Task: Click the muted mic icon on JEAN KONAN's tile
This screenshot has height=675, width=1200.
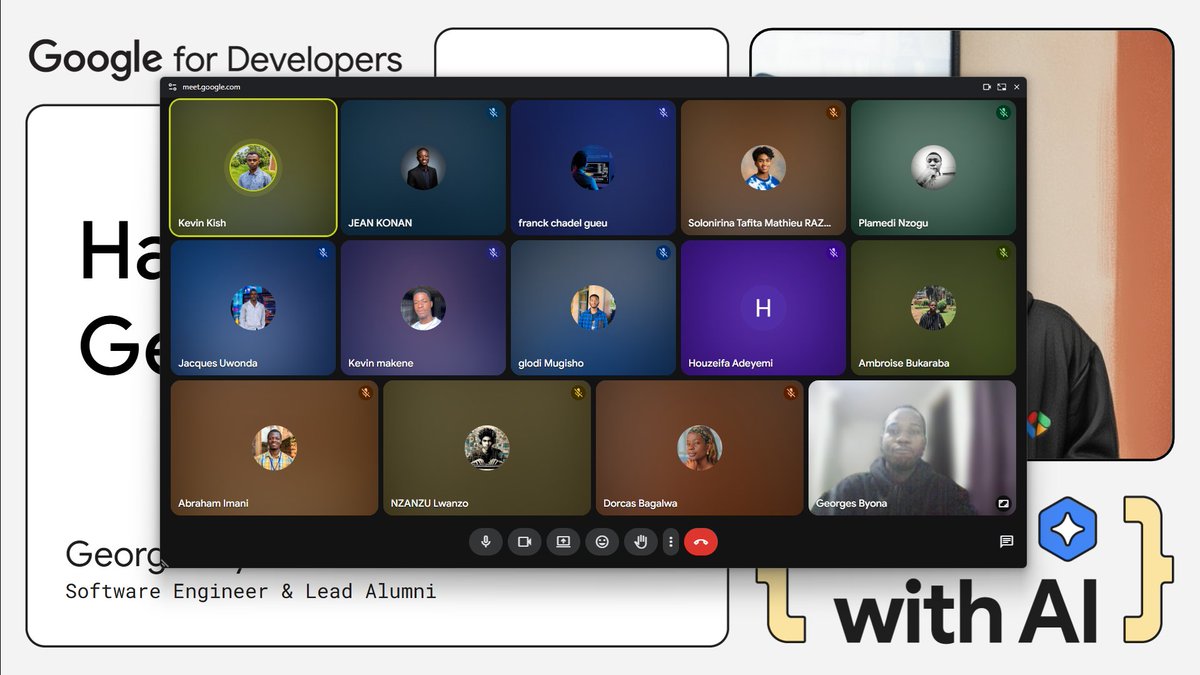Action: coord(493,113)
